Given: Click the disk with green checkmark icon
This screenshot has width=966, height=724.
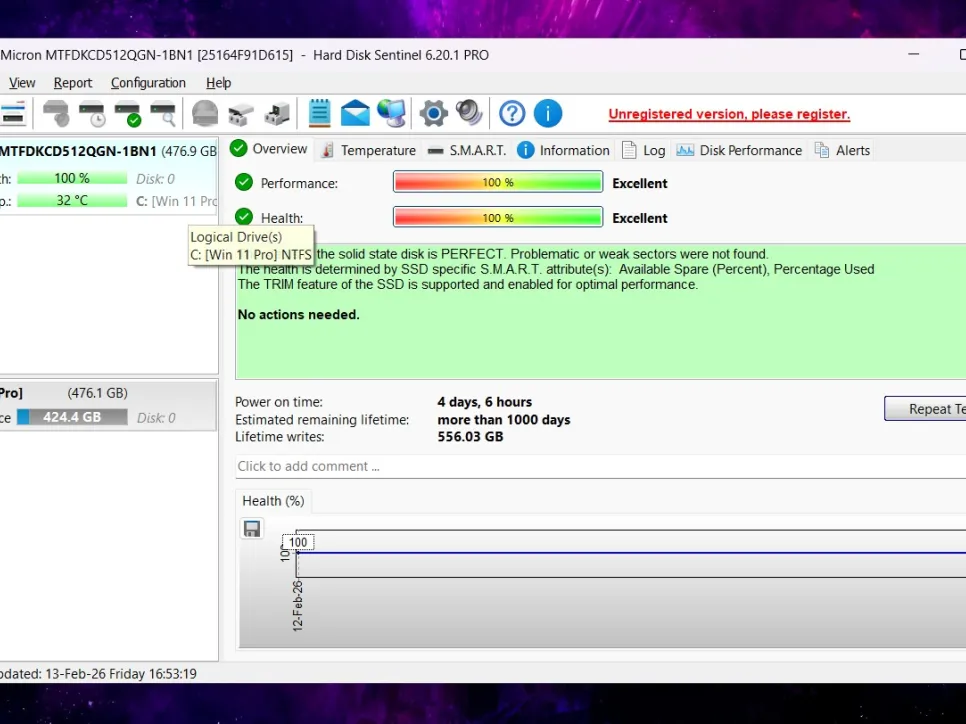Looking at the screenshot, I should click(x=127, y=113).
